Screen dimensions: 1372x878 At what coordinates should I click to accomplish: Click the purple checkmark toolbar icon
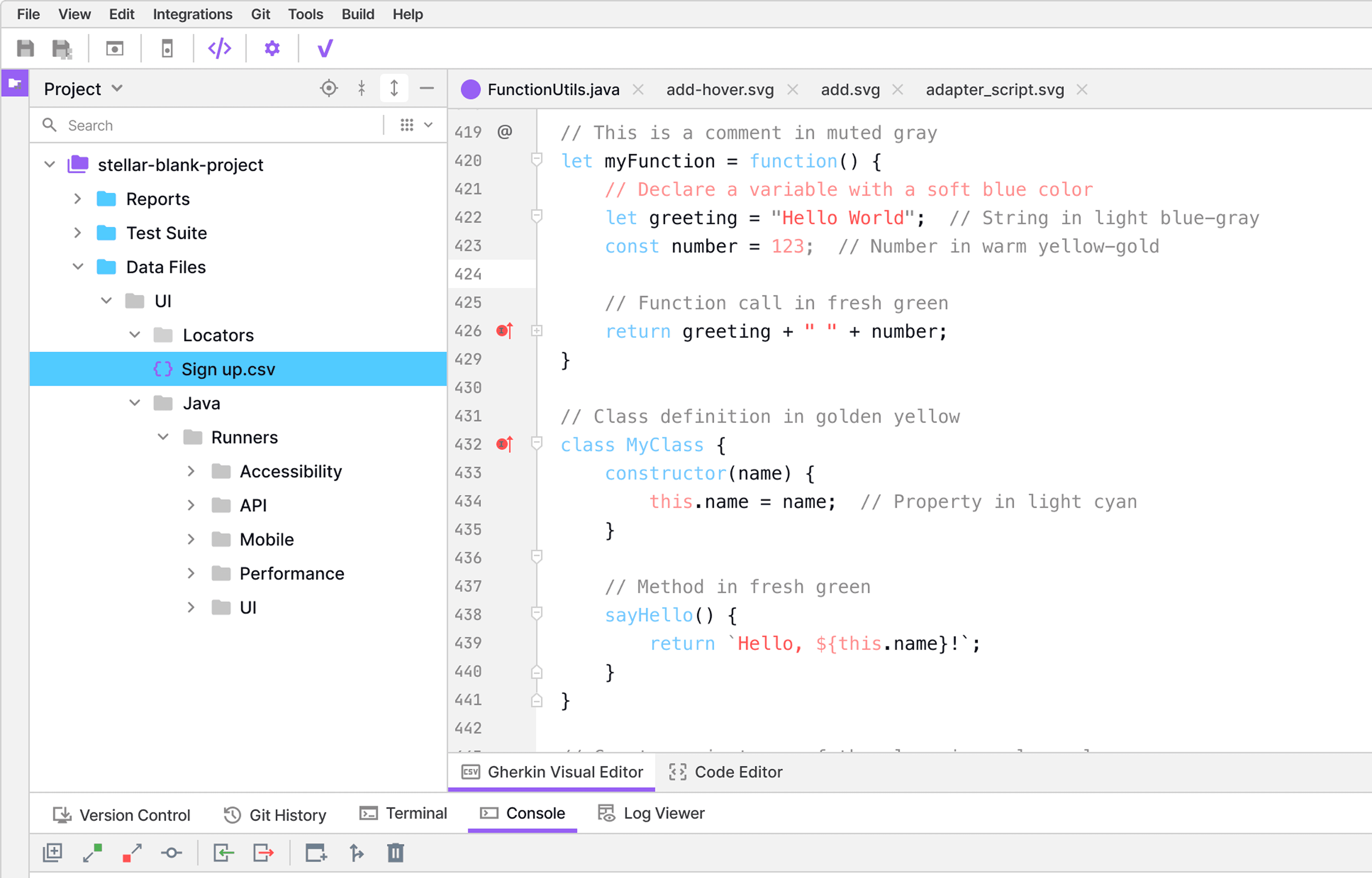(325, 49)
